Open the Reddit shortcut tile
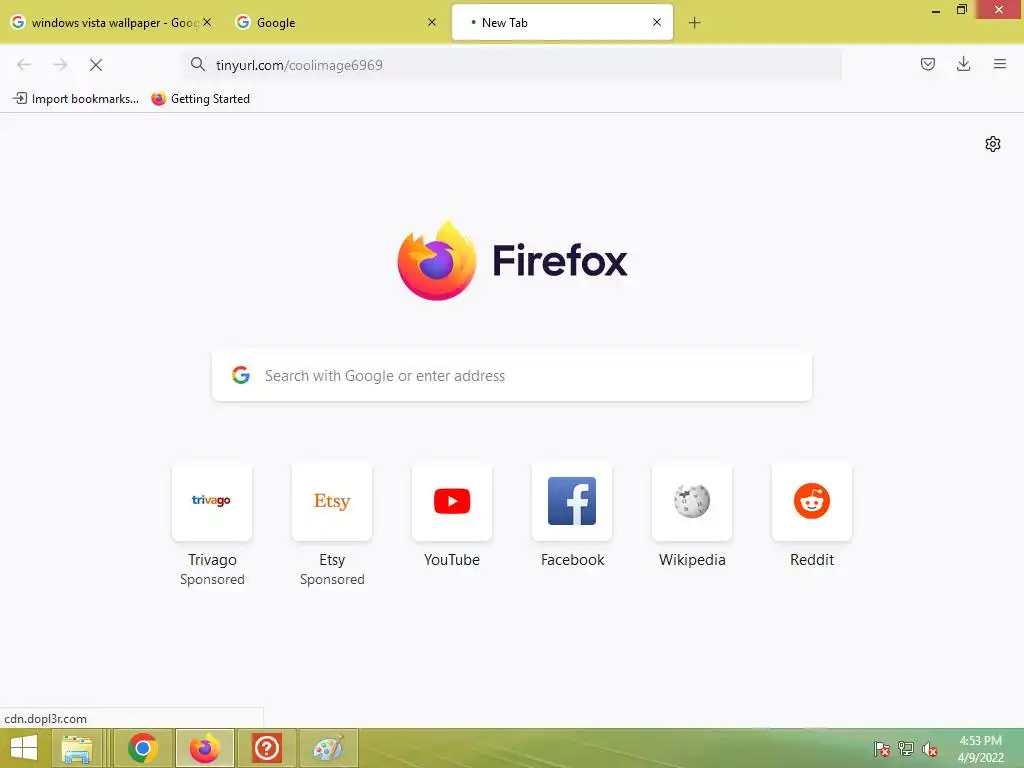The height and width of the screenshot is (768, 1024). (812, 501)
